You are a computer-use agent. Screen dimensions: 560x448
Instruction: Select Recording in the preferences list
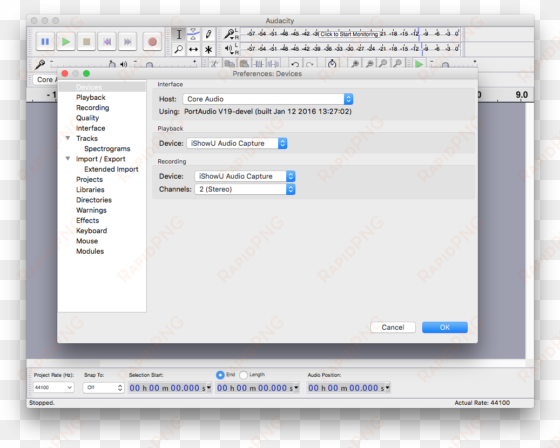pyautogui.click(x=92, y=108)
